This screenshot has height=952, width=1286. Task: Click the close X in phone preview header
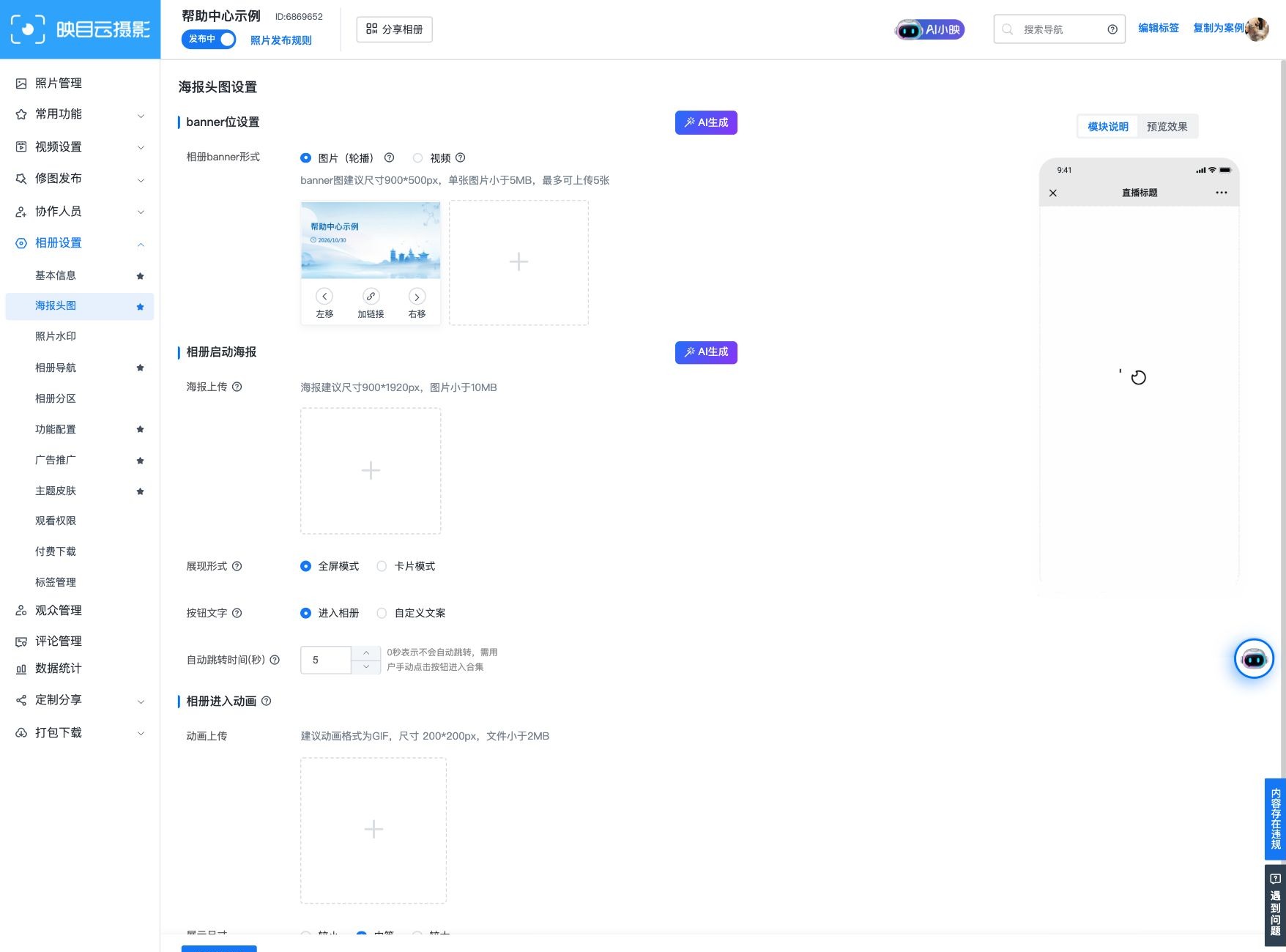(x=1053, y=193)
